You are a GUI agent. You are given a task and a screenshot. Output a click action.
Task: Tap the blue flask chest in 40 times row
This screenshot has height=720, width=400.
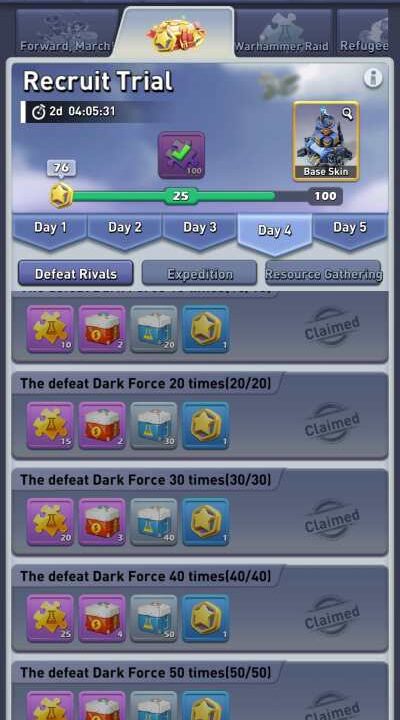154,618
